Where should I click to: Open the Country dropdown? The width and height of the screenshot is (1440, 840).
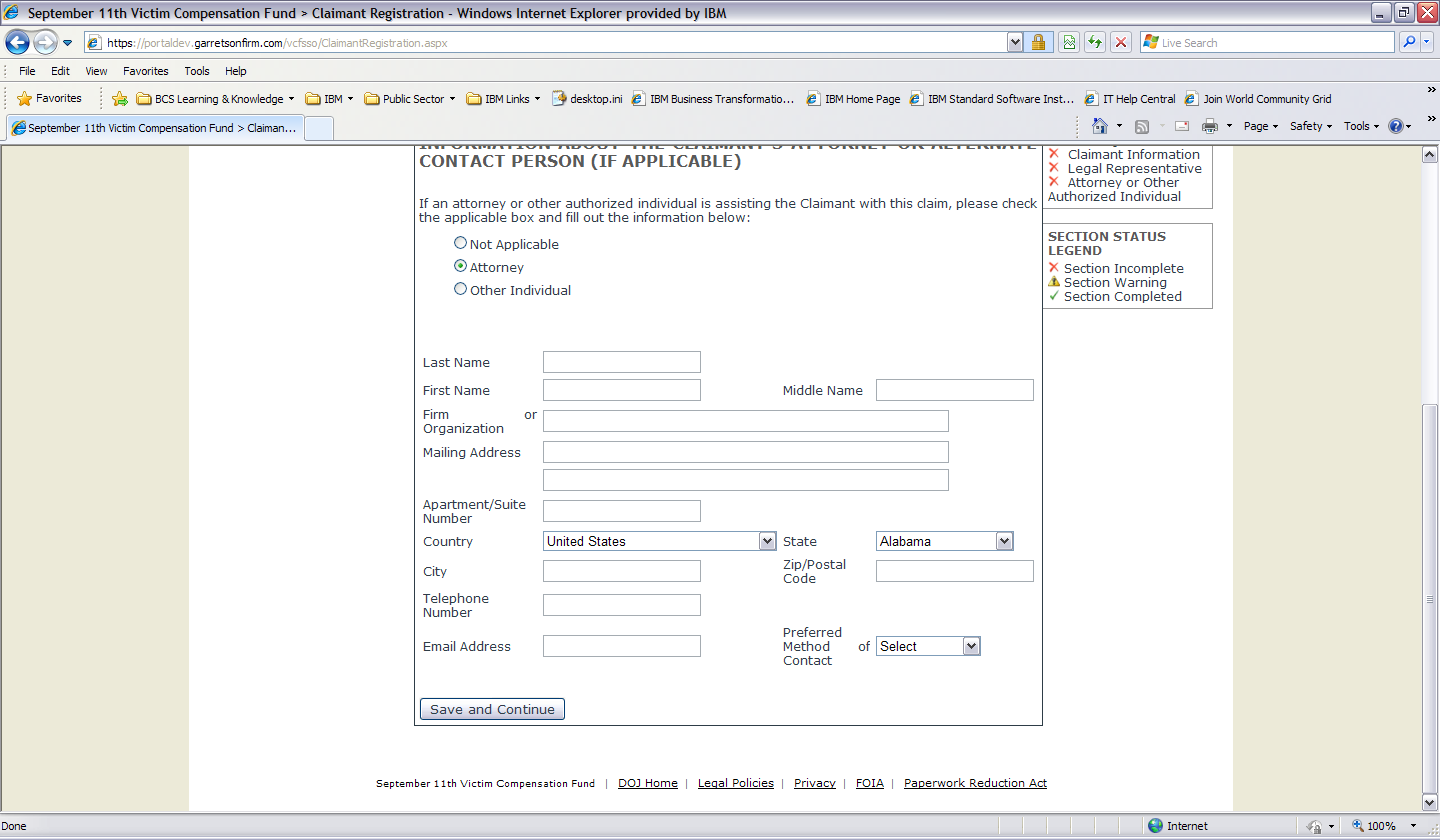(767, 541)
